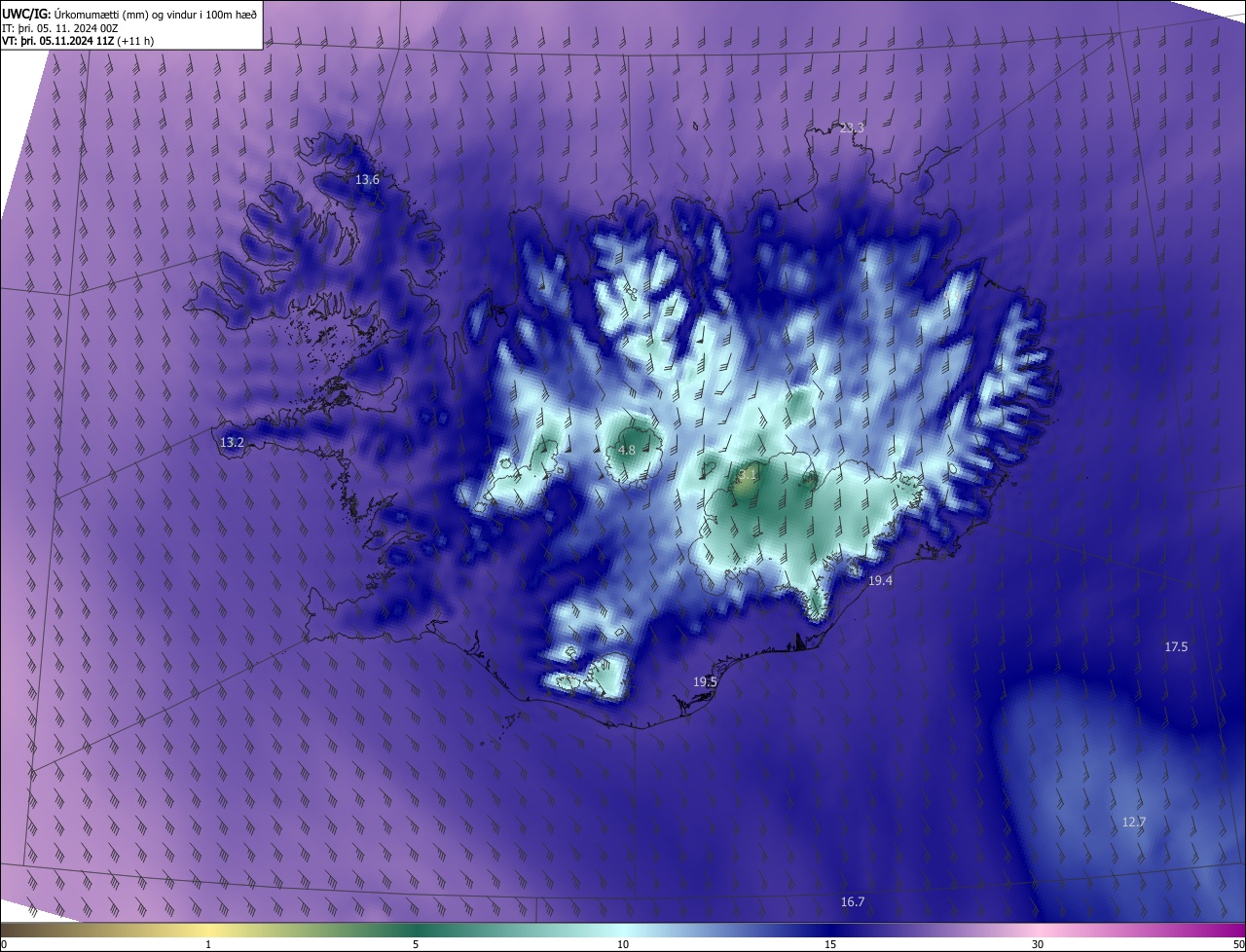Click the 19.4 value on the southeast coast

pos(880,580)
